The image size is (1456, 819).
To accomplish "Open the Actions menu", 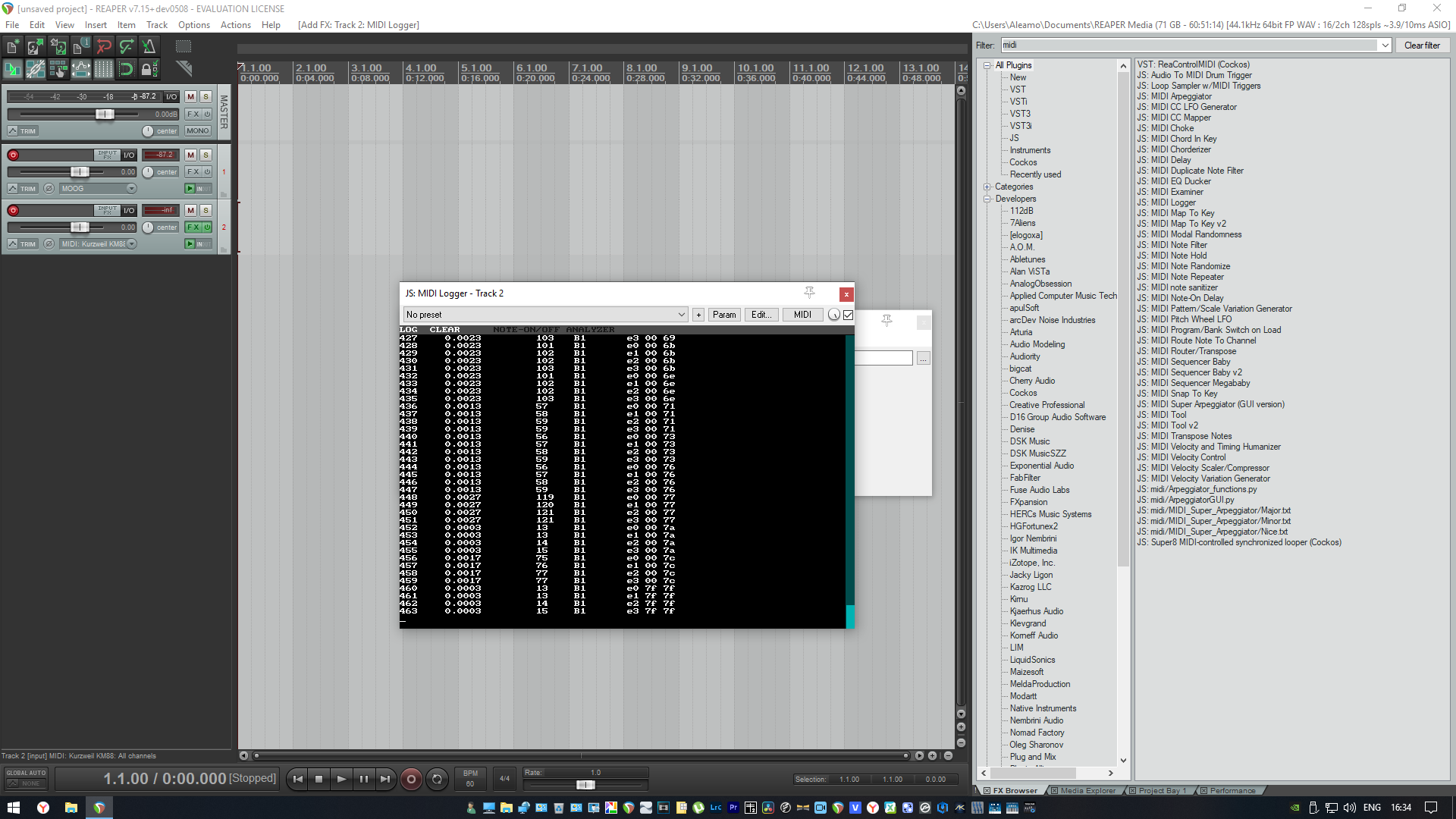I will point(235,25).
